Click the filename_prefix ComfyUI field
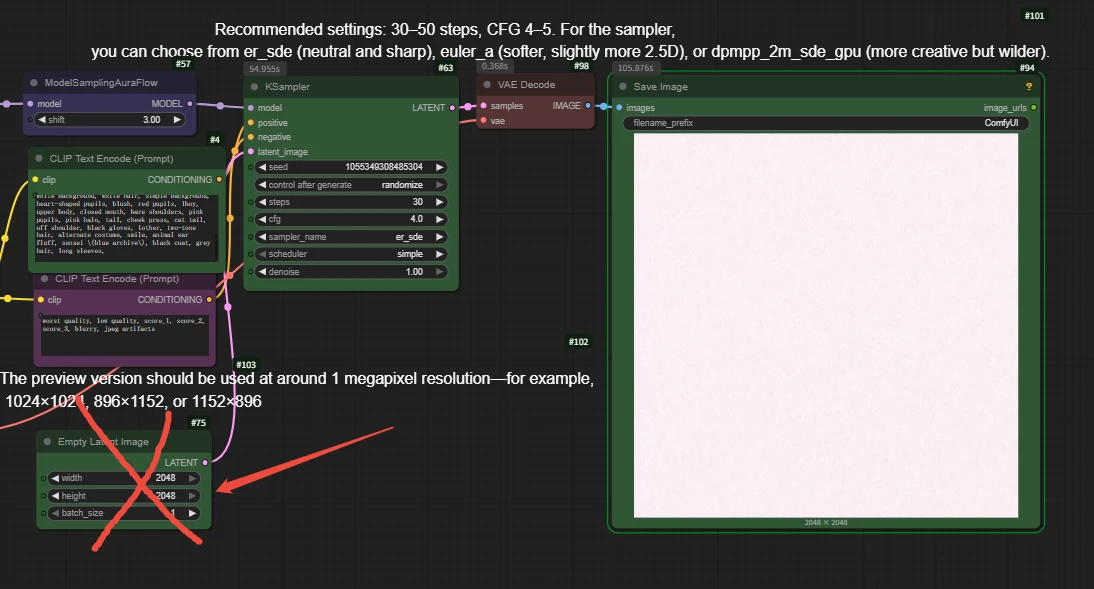 click(825, 123)
